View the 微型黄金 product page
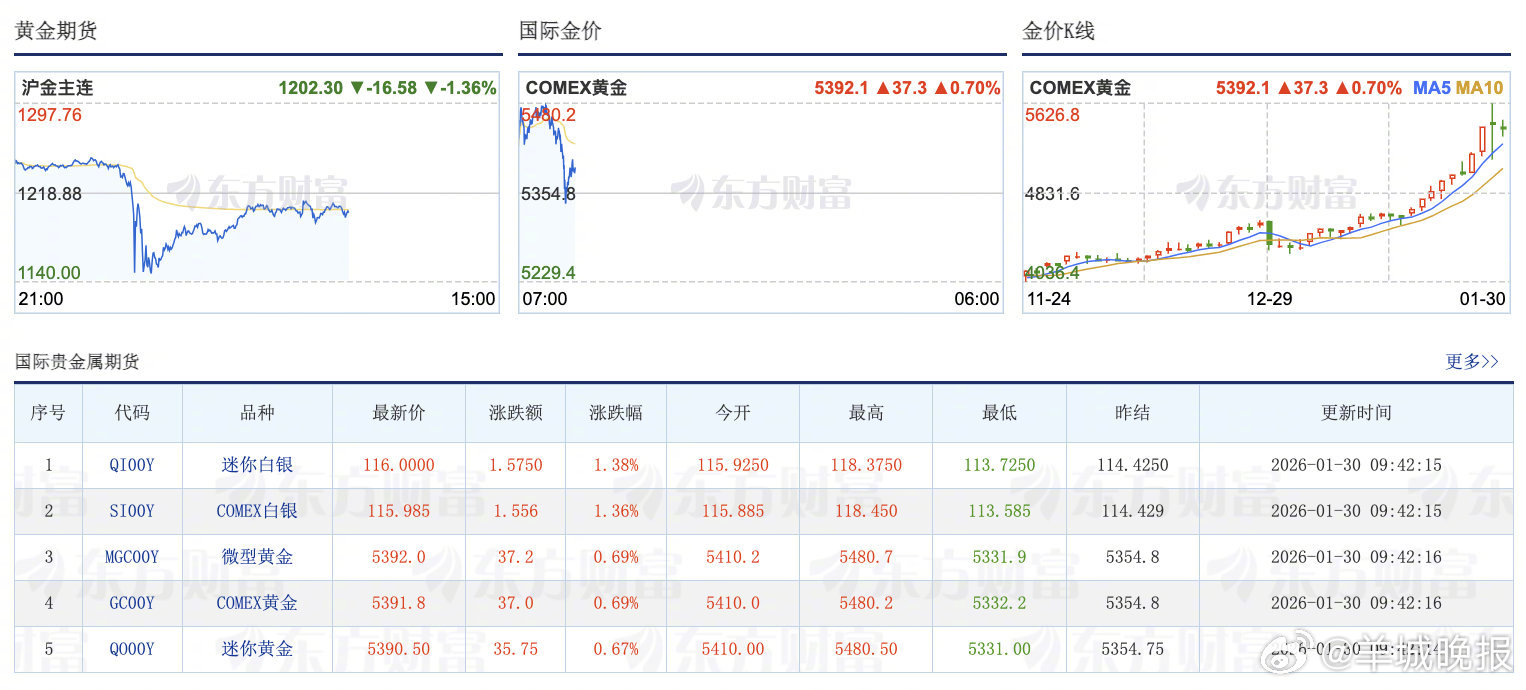 coord(256,557)
